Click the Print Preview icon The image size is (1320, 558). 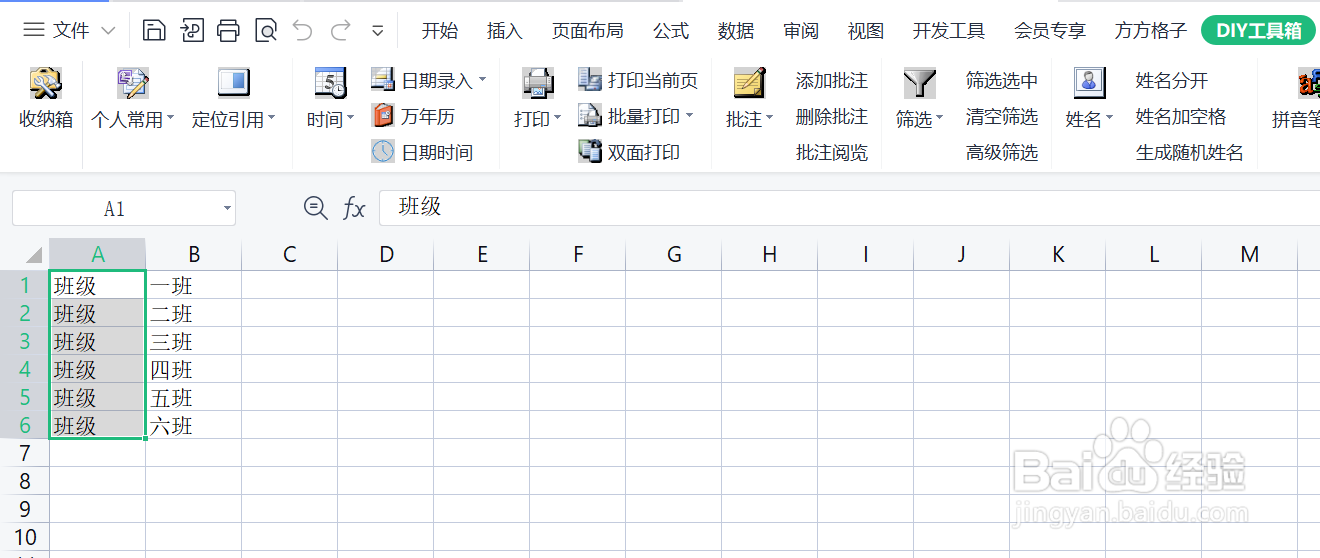(265, 31)
